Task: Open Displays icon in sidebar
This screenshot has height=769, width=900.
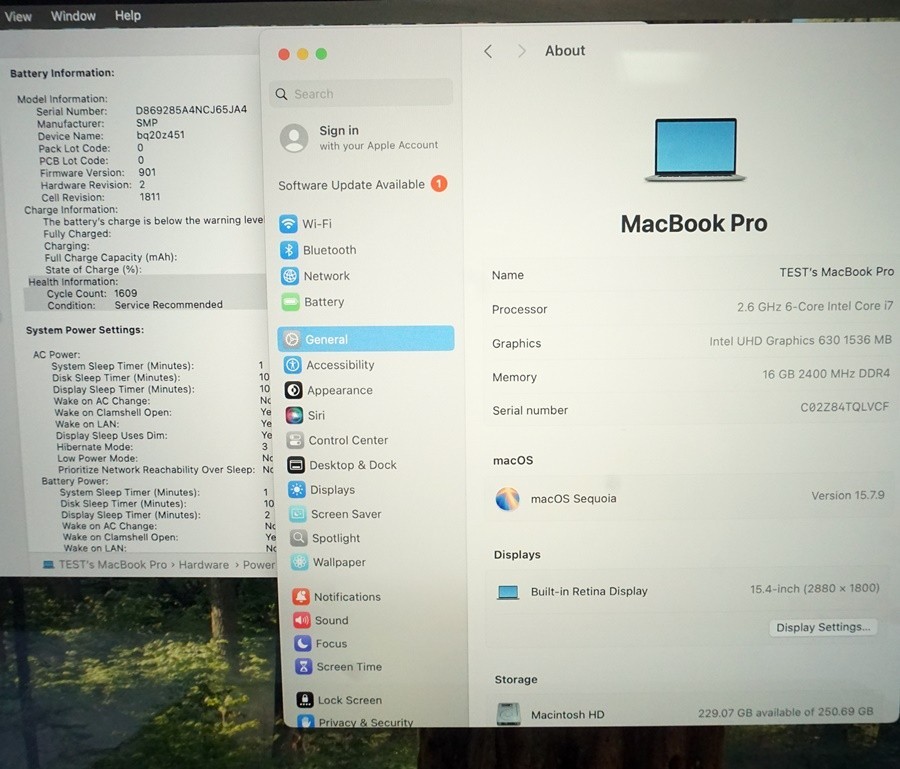Action: tap(297, 490)
